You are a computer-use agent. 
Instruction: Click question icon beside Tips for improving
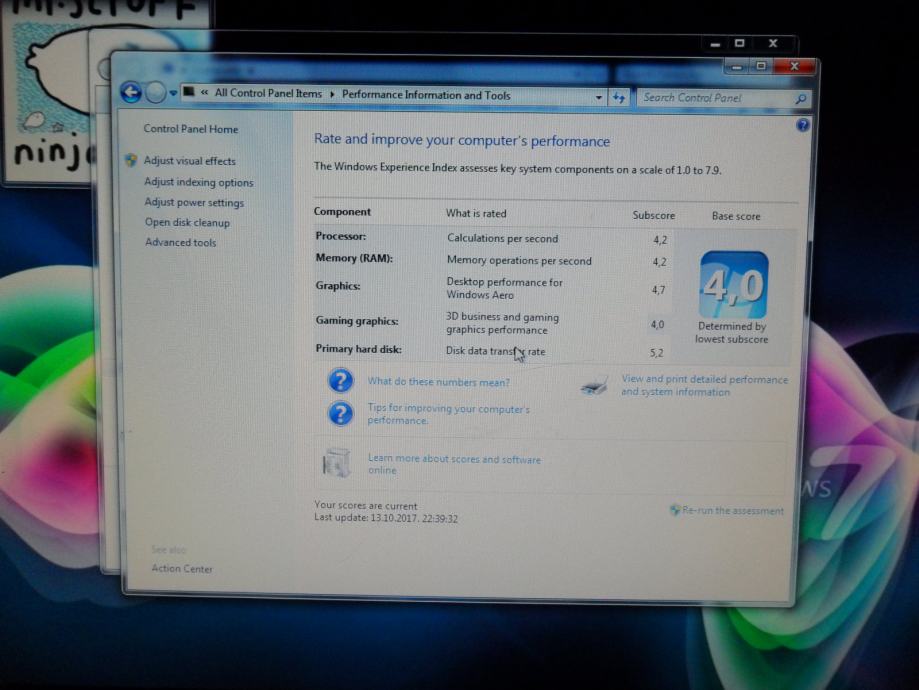[341, 413]
